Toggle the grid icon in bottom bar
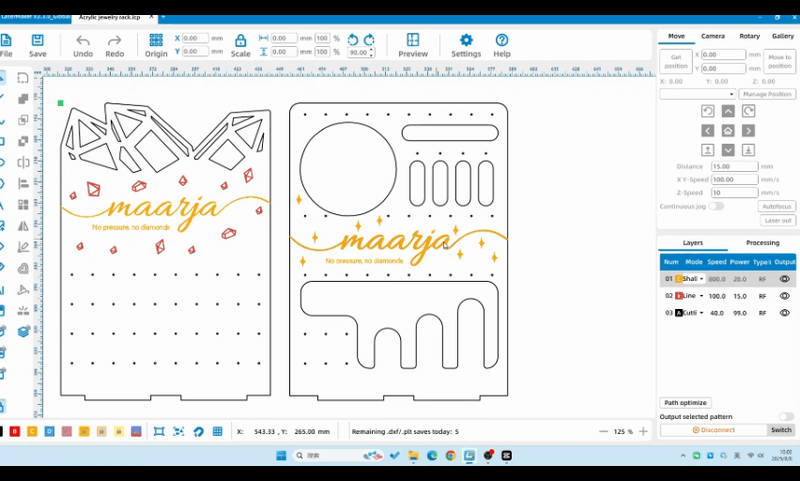The image size is (800, 481). [x=217, y=432]
